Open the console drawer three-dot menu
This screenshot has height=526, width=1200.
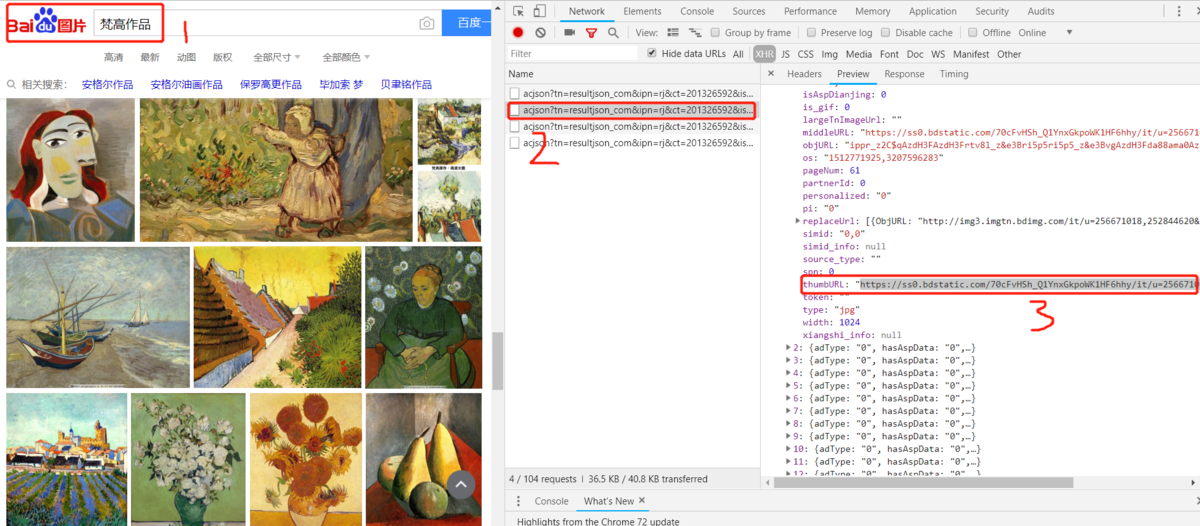pyautogui.click(x=518, y=501)
